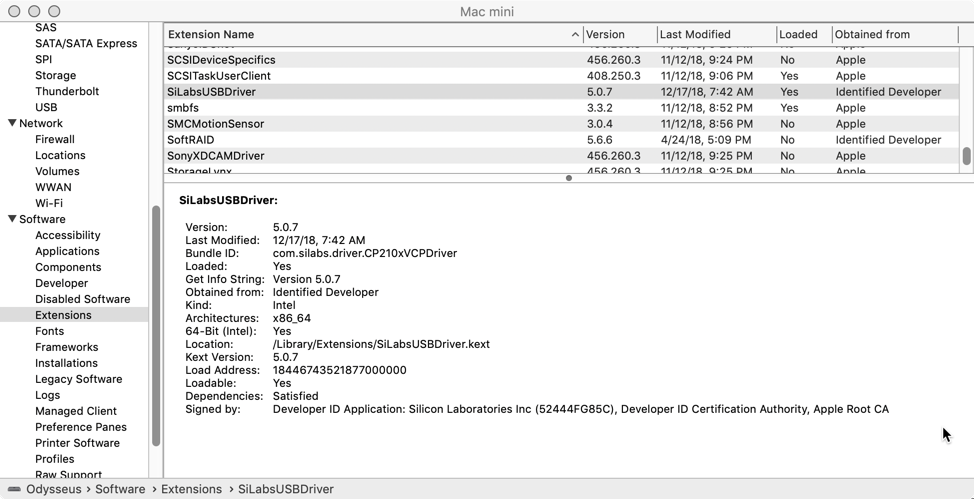Click SiLabsUSBDriver's 12/17/18, 7:42 AM table cell

pyautogui.click(x=707, y=92)
